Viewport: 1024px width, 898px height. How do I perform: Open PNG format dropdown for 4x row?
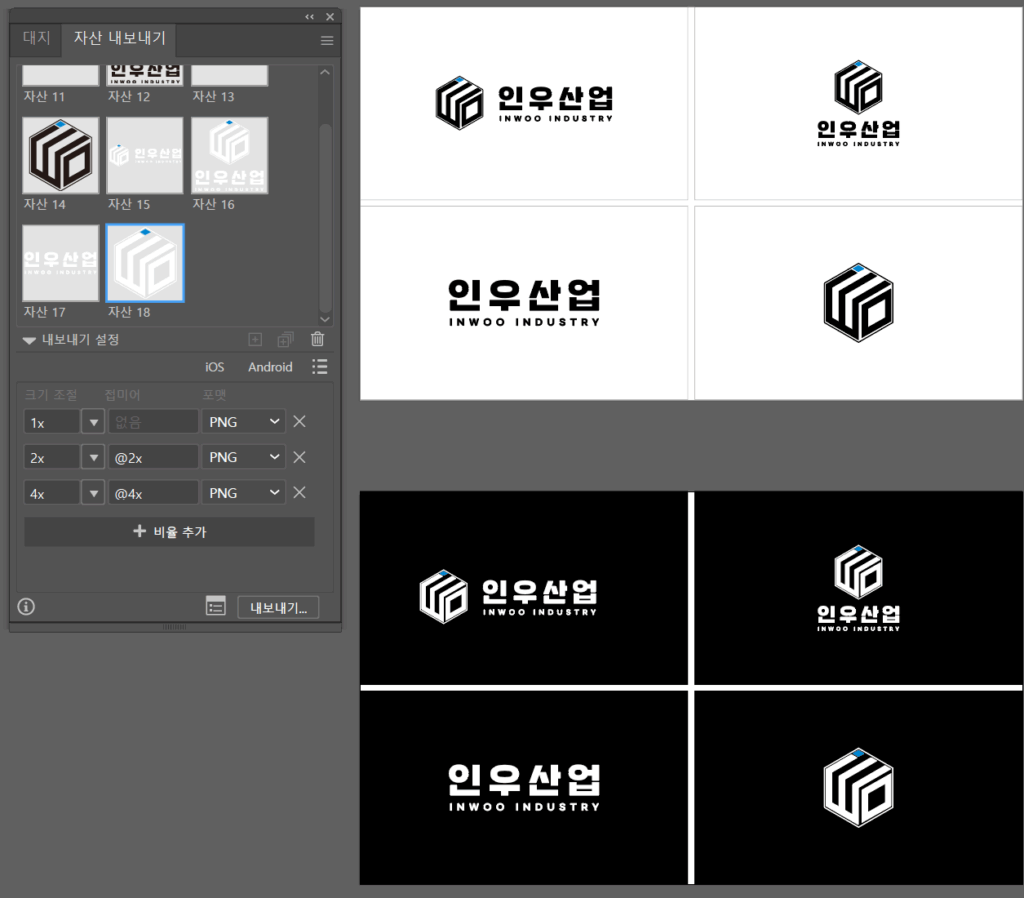point(243,493)
